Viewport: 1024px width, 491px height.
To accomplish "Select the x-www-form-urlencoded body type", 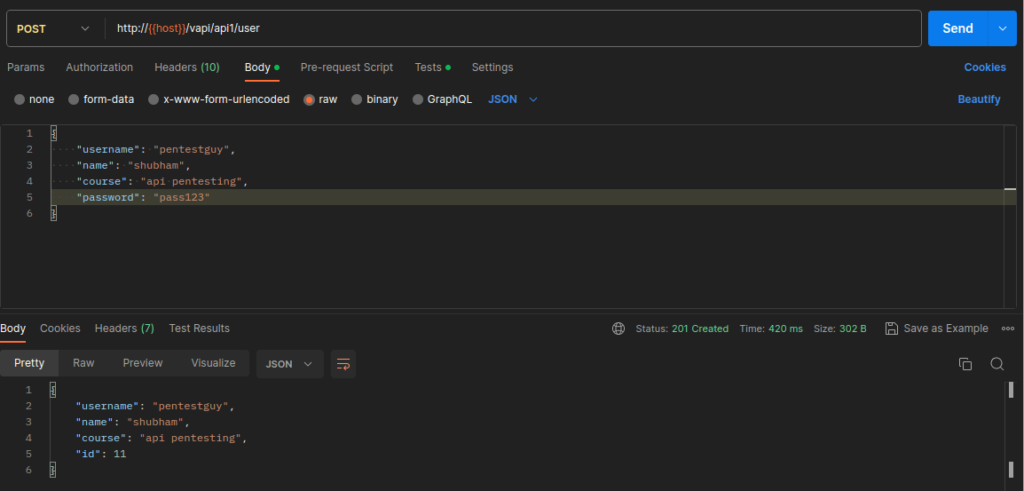I will [x=219, y=99].
